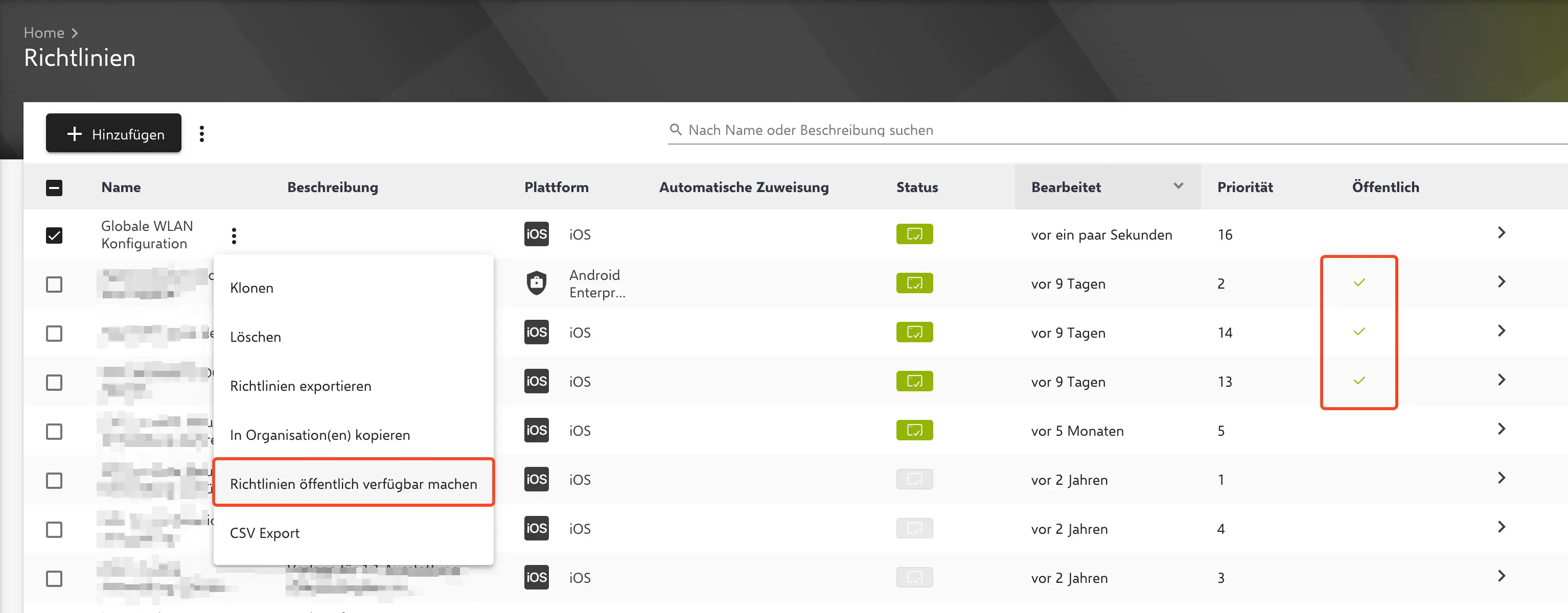1568x613 pixels.
Task: Click the iOS platform icon in first row
Action: pyautogui.click(x=536, y=234)
